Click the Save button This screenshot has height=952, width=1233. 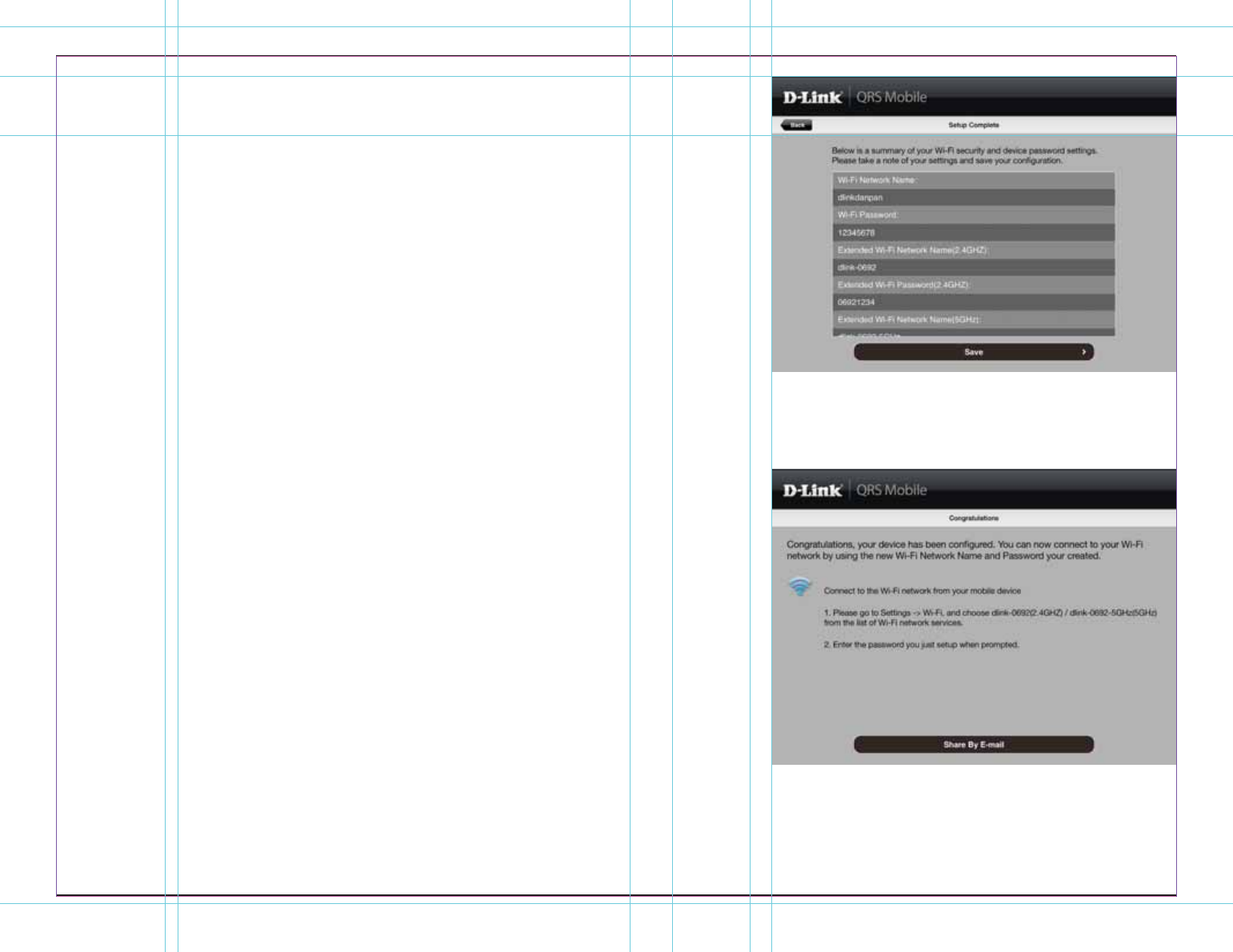[973, 352]
